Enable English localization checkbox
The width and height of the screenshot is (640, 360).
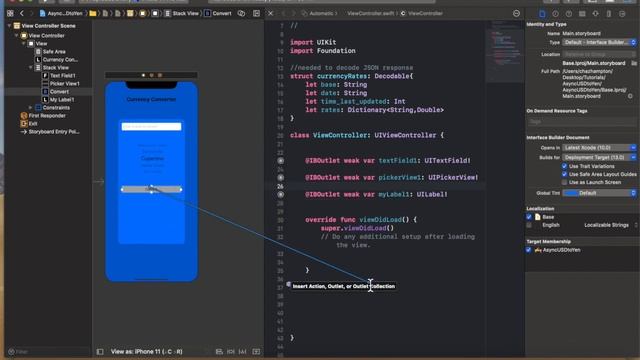[529, 225]
